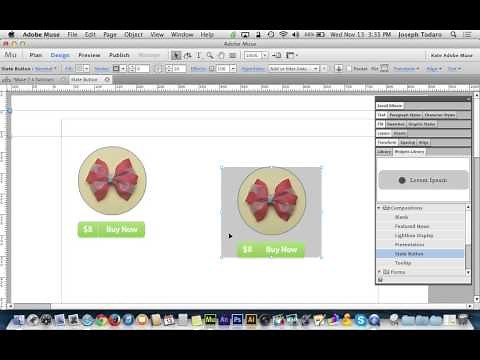Open the Hyperlinks combo box

(x=294, y=69)
